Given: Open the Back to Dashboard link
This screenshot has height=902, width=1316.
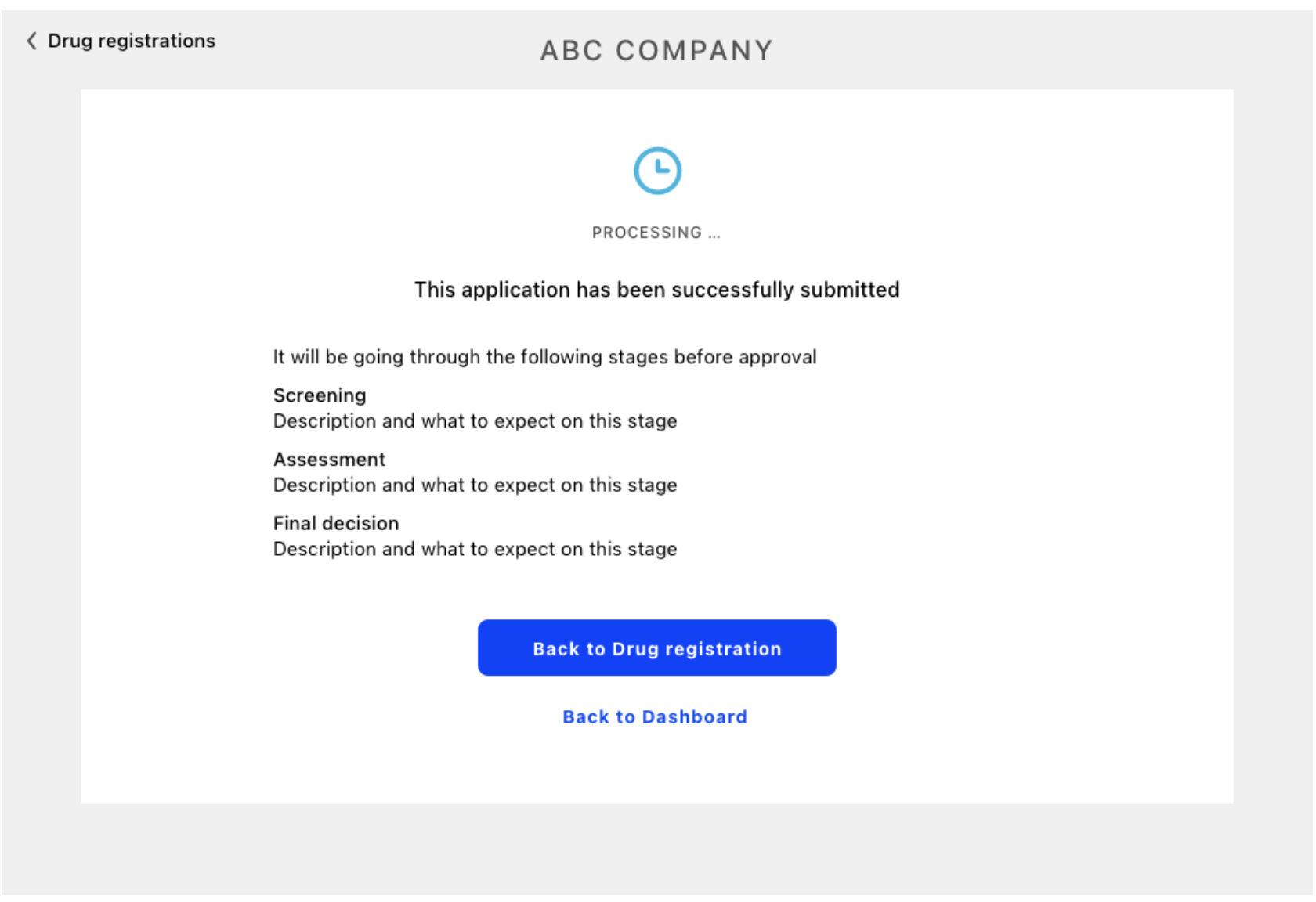Looking at the screenshot, I should [655, 717].
